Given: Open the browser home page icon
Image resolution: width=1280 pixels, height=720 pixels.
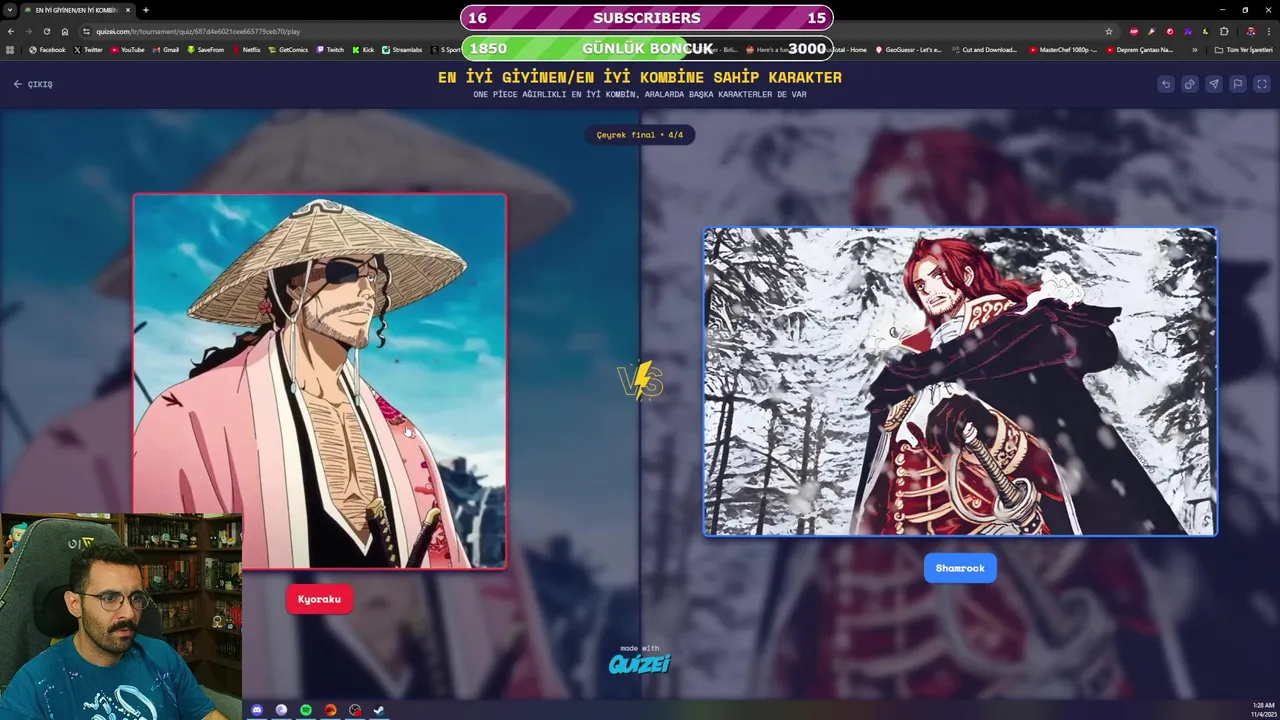Looking at the screenshot, I should (x=64, y=31).
